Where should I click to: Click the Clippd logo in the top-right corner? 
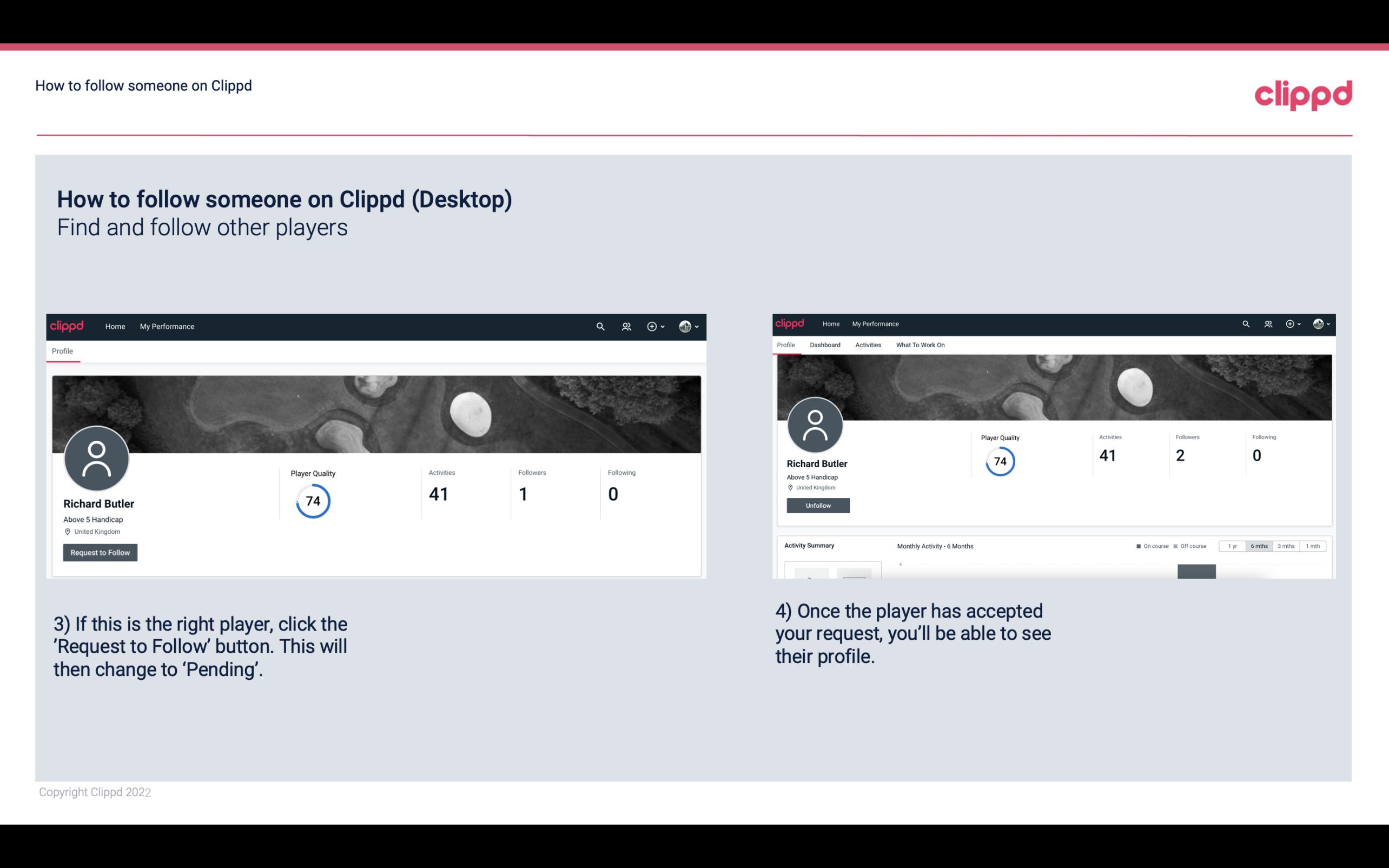click(1303, 94)
